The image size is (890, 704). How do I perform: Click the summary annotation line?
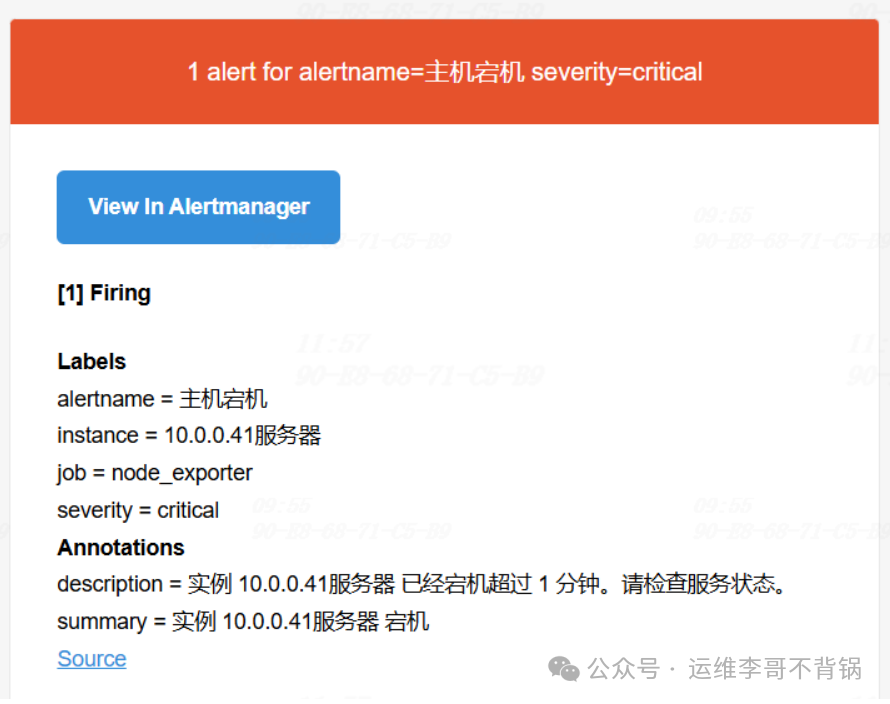point(243,622)
